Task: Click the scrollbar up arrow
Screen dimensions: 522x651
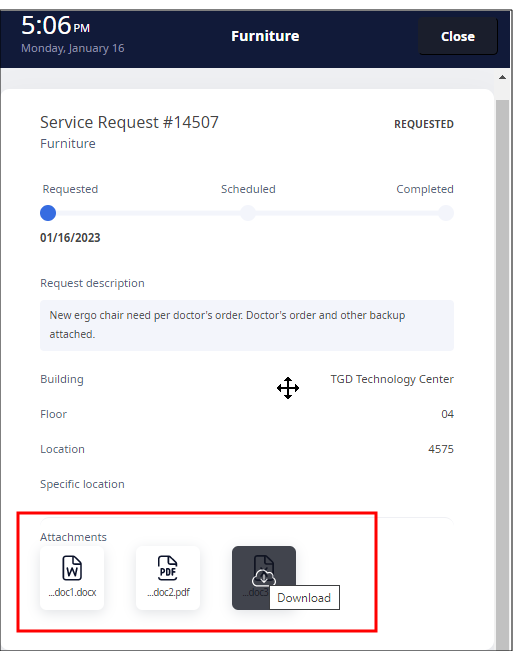Action: click(x=502, y=77)
